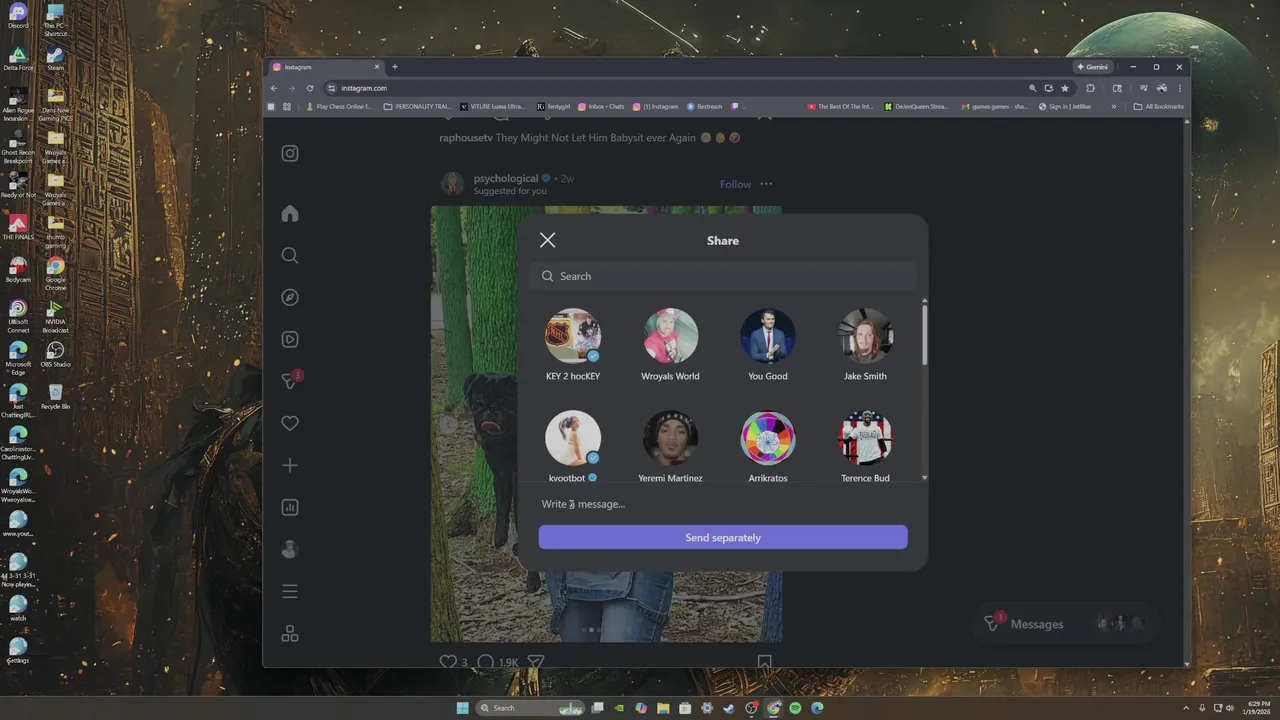Screen dimensions: 1280x720
Task: Open Explore compass icon in sidebar
Action: click(x=290, y=297)
